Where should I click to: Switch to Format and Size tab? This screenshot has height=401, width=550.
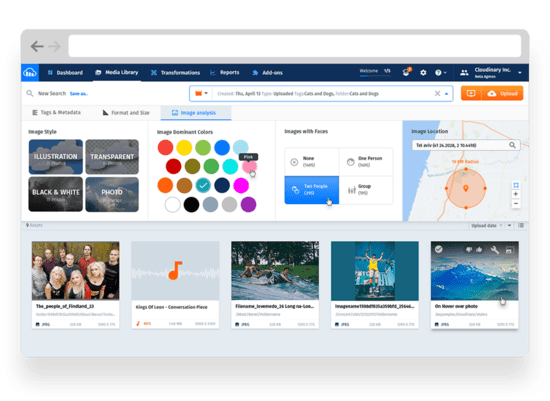coord(126,113)
